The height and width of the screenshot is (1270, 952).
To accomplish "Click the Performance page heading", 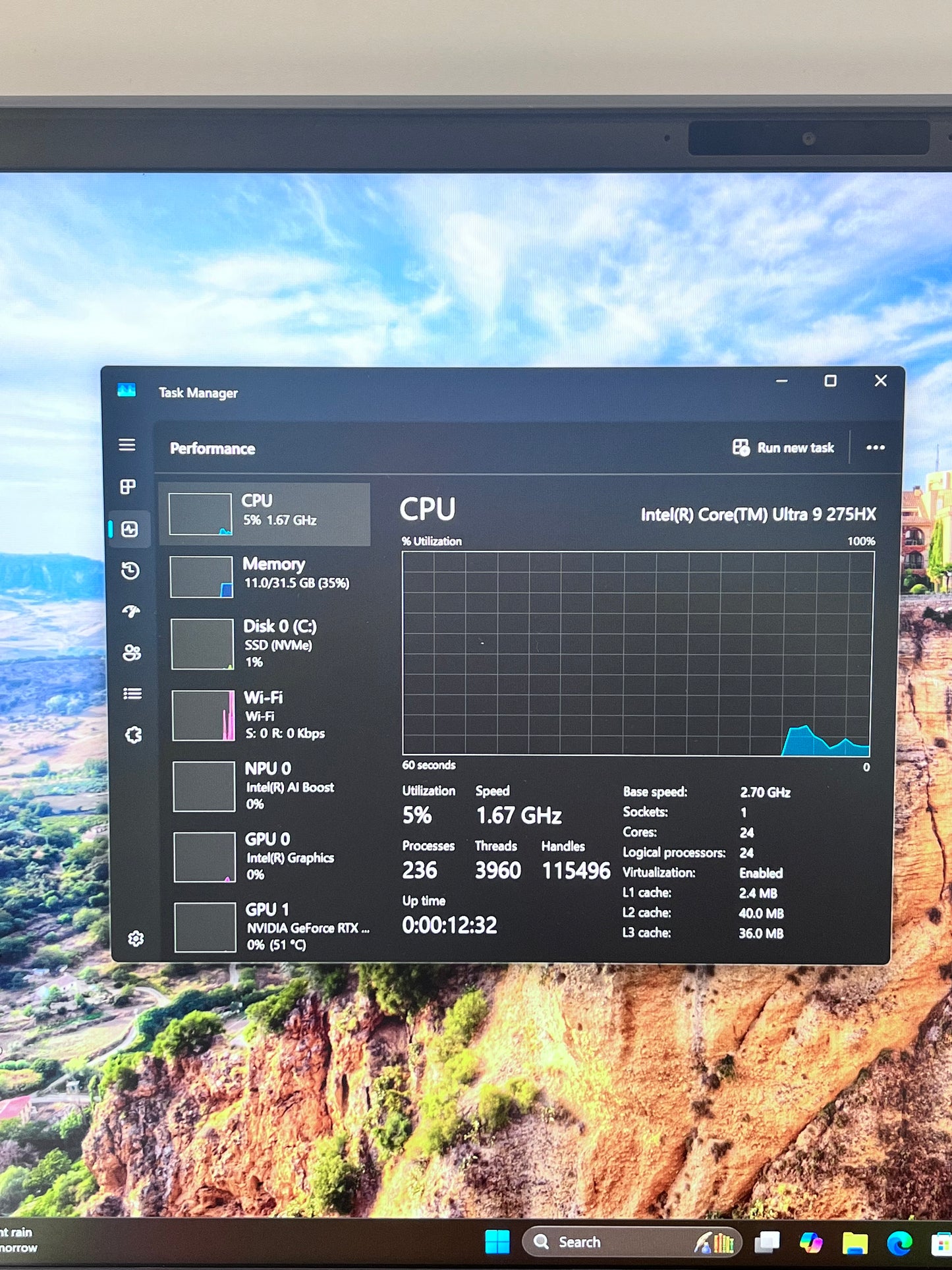I will 212,449.
